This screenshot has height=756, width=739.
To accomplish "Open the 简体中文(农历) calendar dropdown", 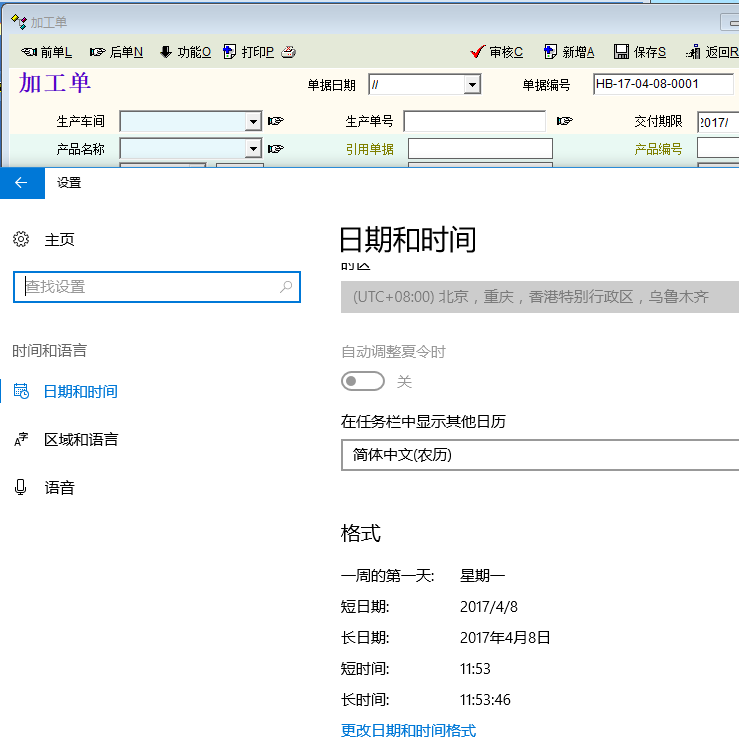I will pos(540,455).
